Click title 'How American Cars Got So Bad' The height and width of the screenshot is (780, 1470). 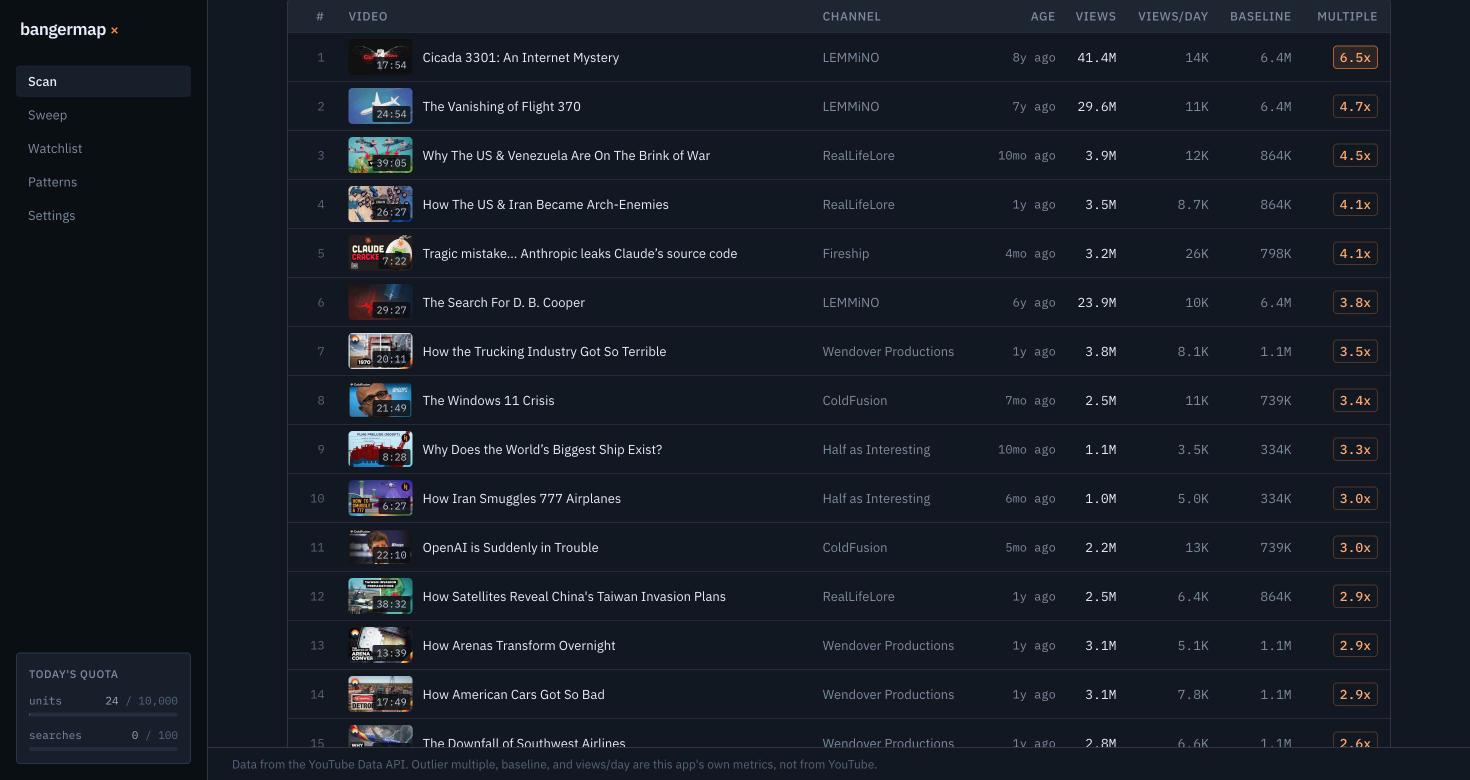(514, 694)
